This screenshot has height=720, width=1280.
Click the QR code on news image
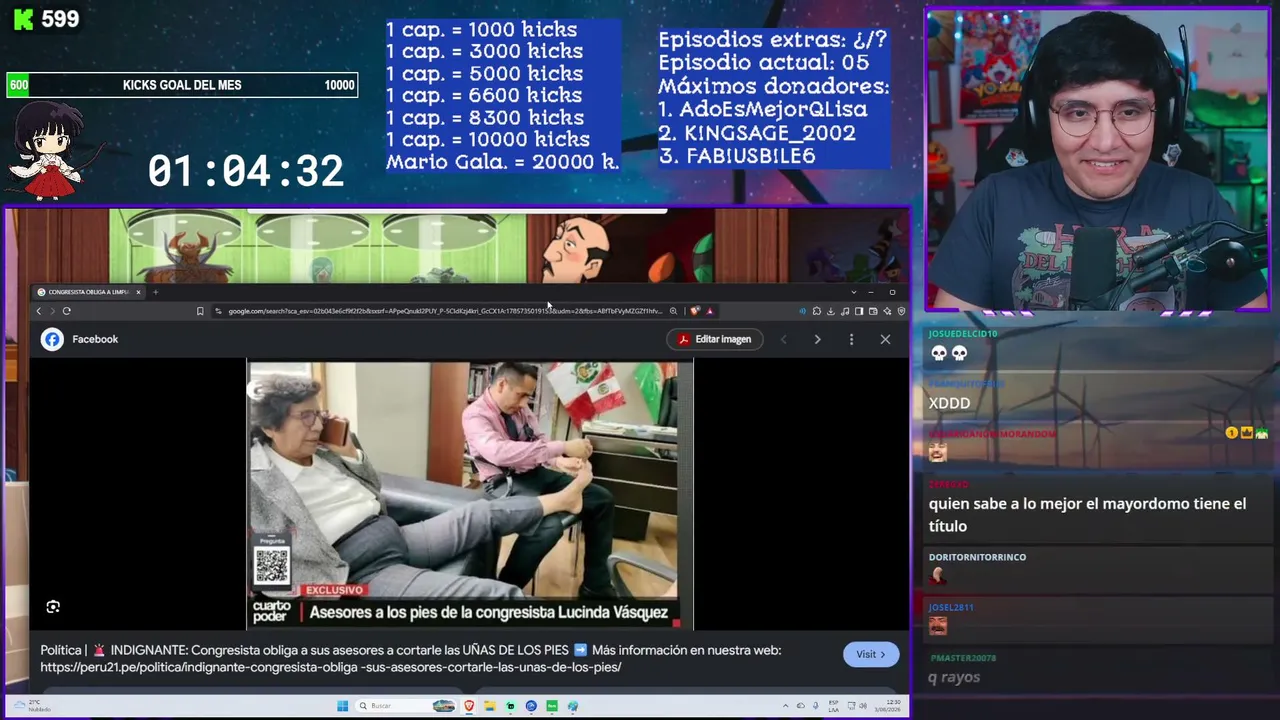(272, 565)
